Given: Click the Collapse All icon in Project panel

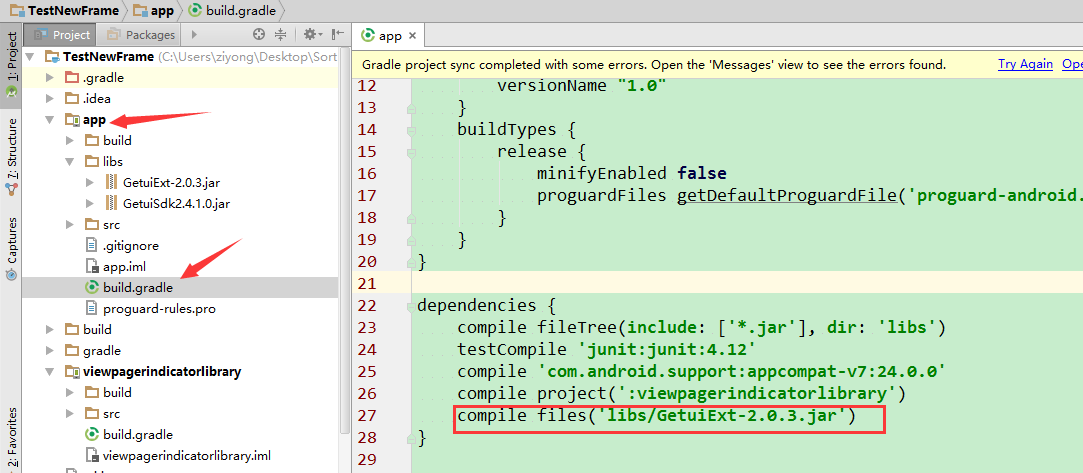Looking at the screenshot, I should 281,35.
